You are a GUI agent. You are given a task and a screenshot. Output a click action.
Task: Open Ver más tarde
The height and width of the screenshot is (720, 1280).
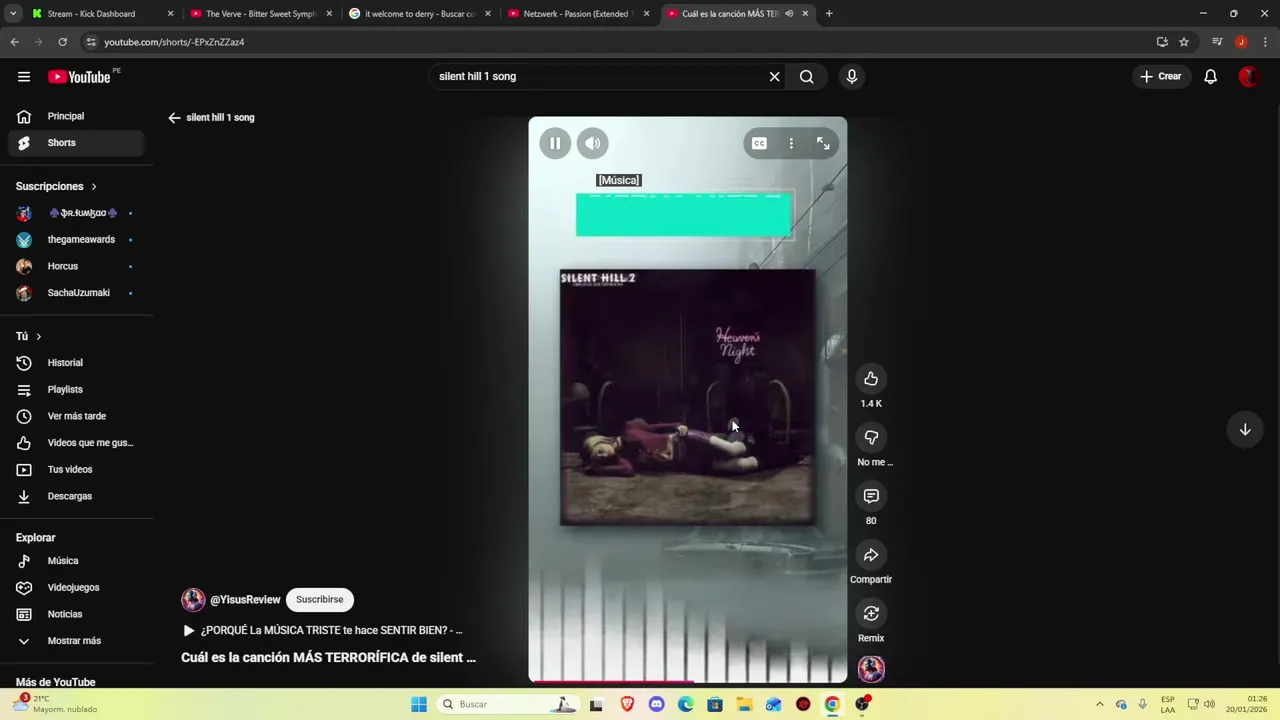pyautogui.click(x=76, y=416)
